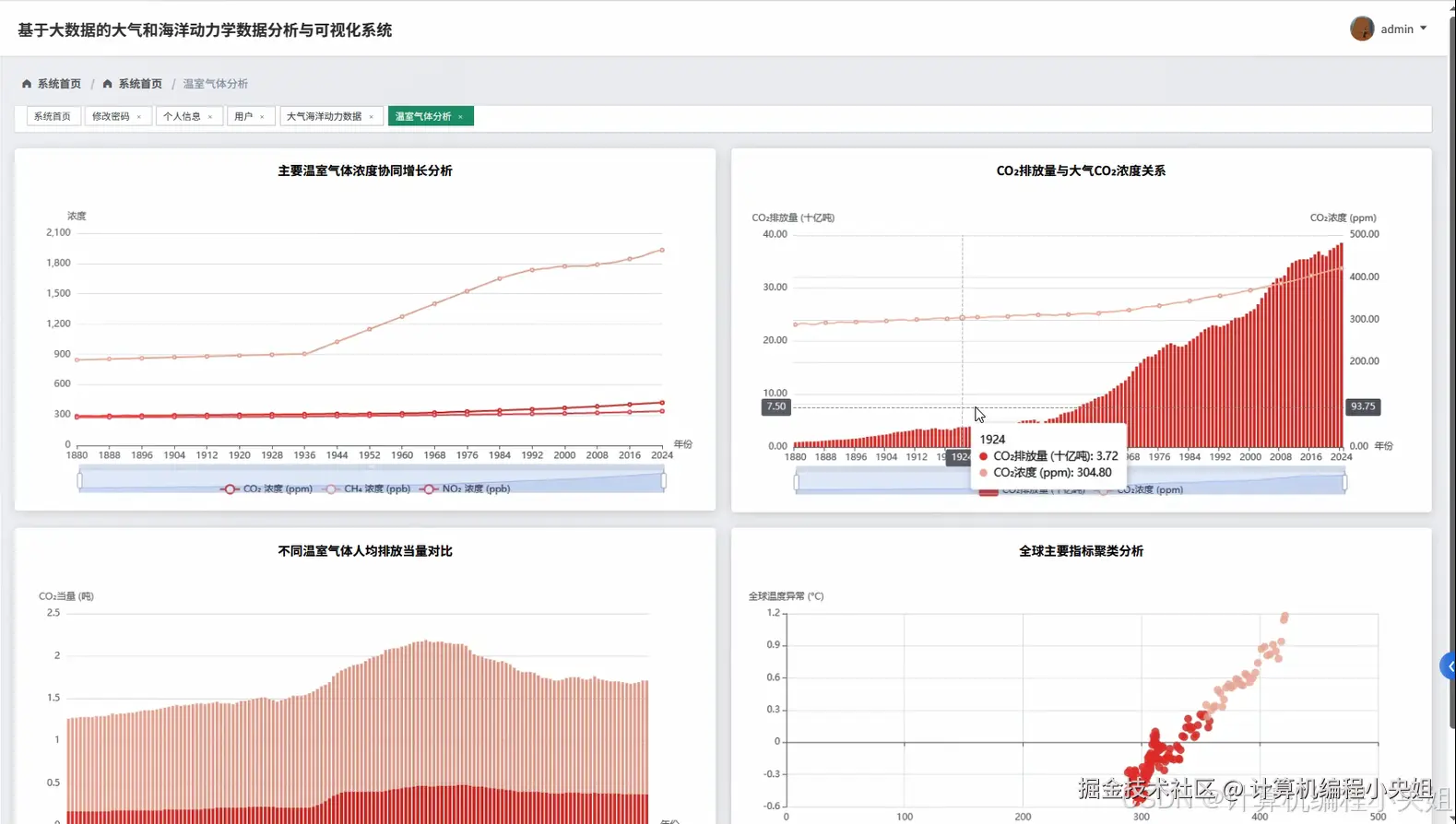
Task: Click left zoom handle of greenhouse gas chart
Action: (79, 480)
